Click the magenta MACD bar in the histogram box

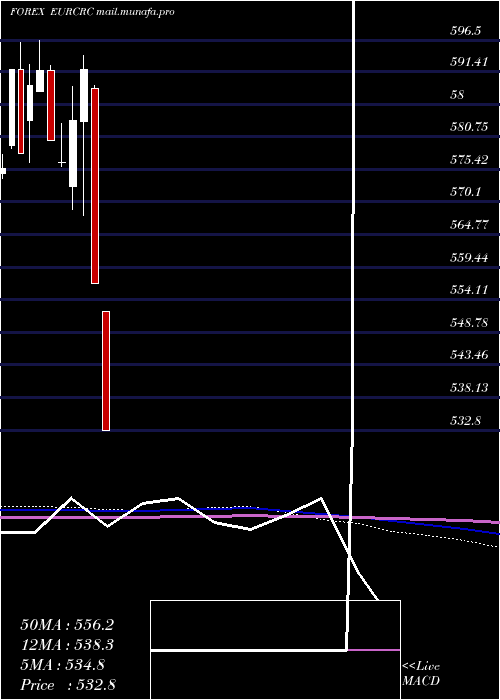pos(374,650)
